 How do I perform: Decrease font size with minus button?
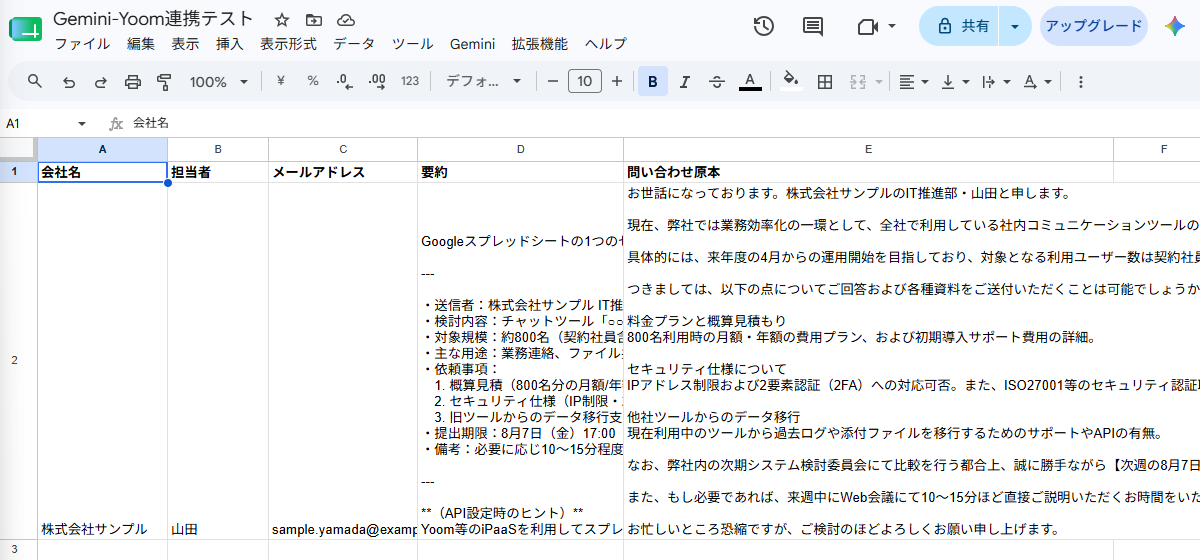pos(553,82)
